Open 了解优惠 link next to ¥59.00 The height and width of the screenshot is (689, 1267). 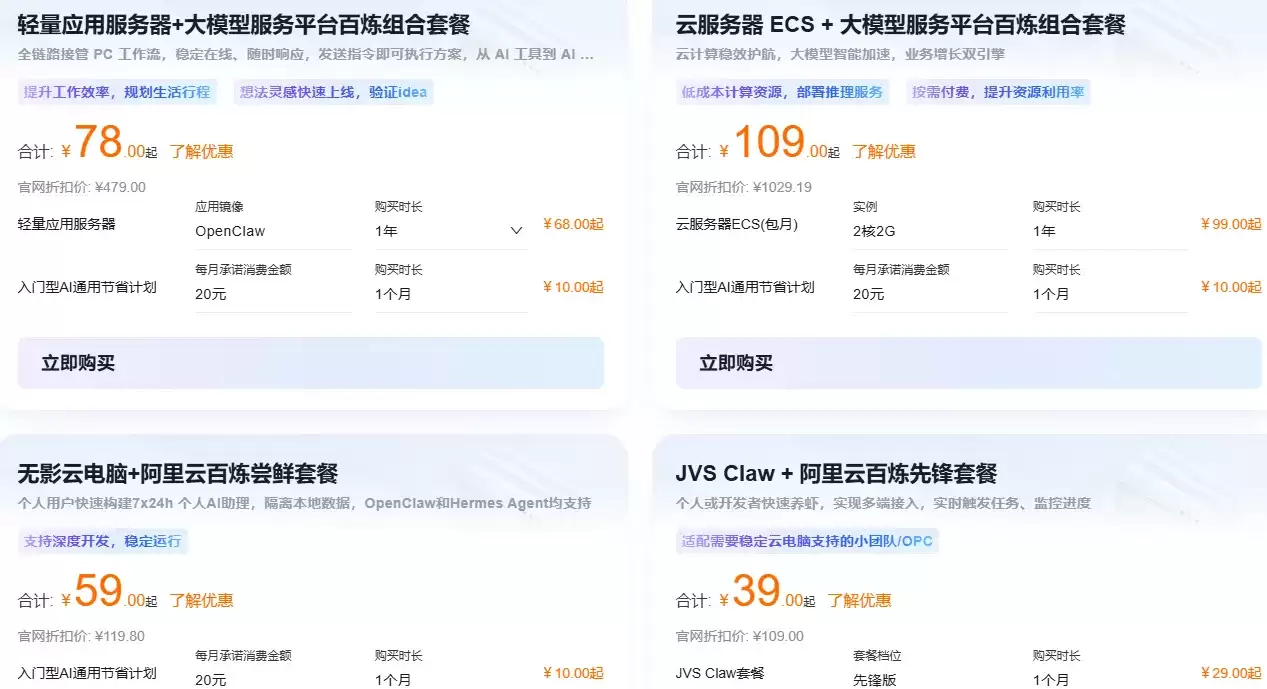point(201,601)
